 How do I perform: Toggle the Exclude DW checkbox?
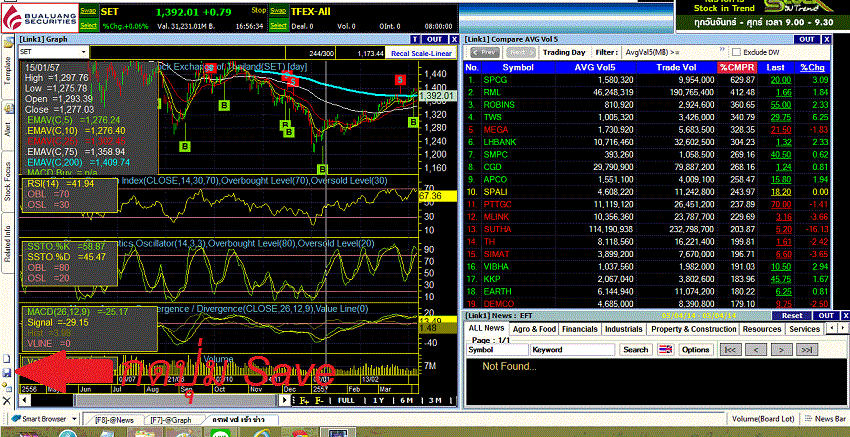[x=736, y=52]
